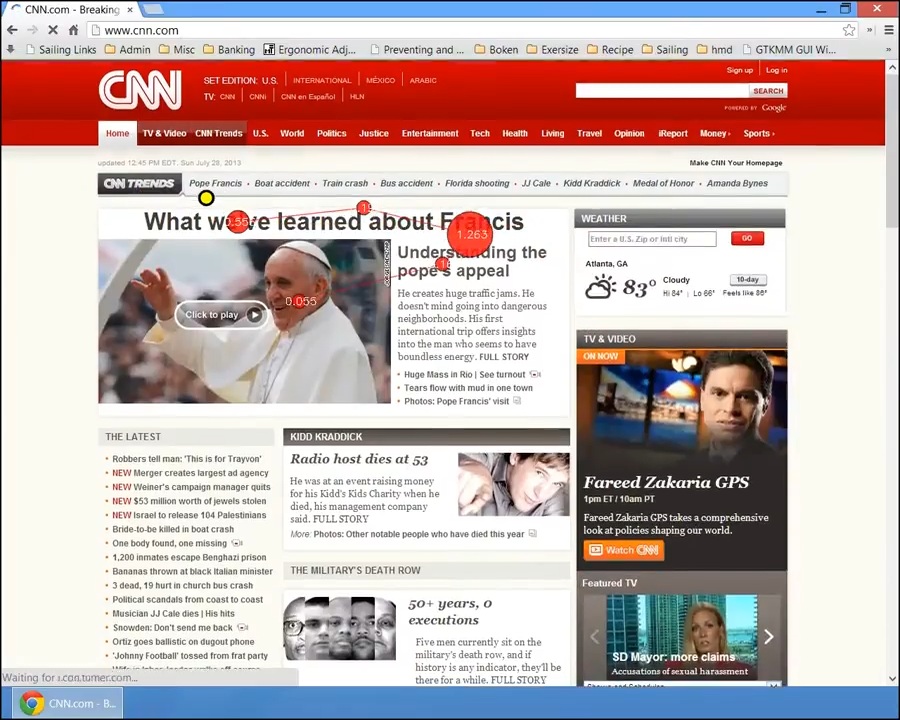This screenshot has height=720, width=900.
Task: Bookmark this page with the star icon
Action: coord(849,30)
